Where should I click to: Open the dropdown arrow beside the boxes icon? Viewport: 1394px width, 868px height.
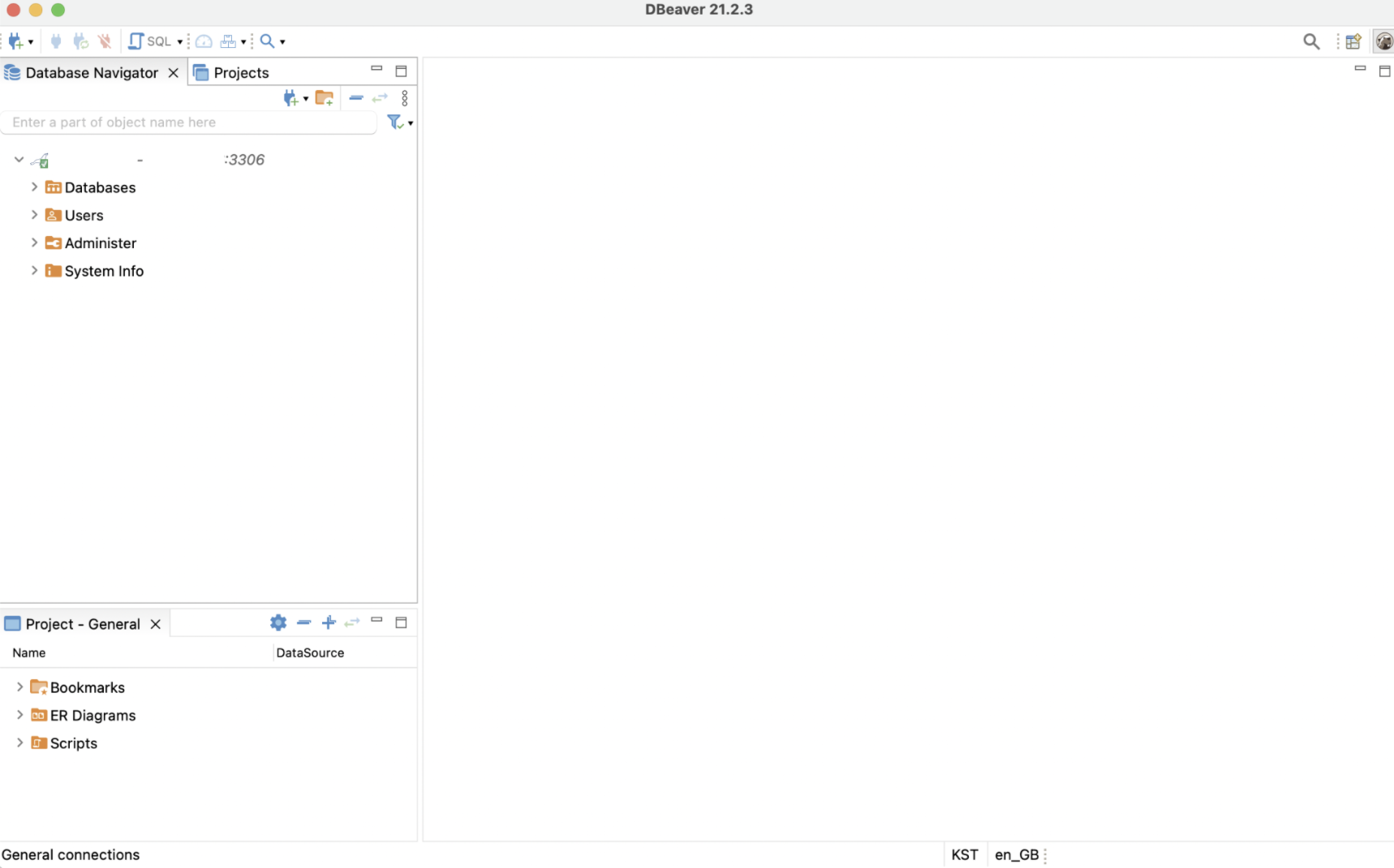pos(243,42)
